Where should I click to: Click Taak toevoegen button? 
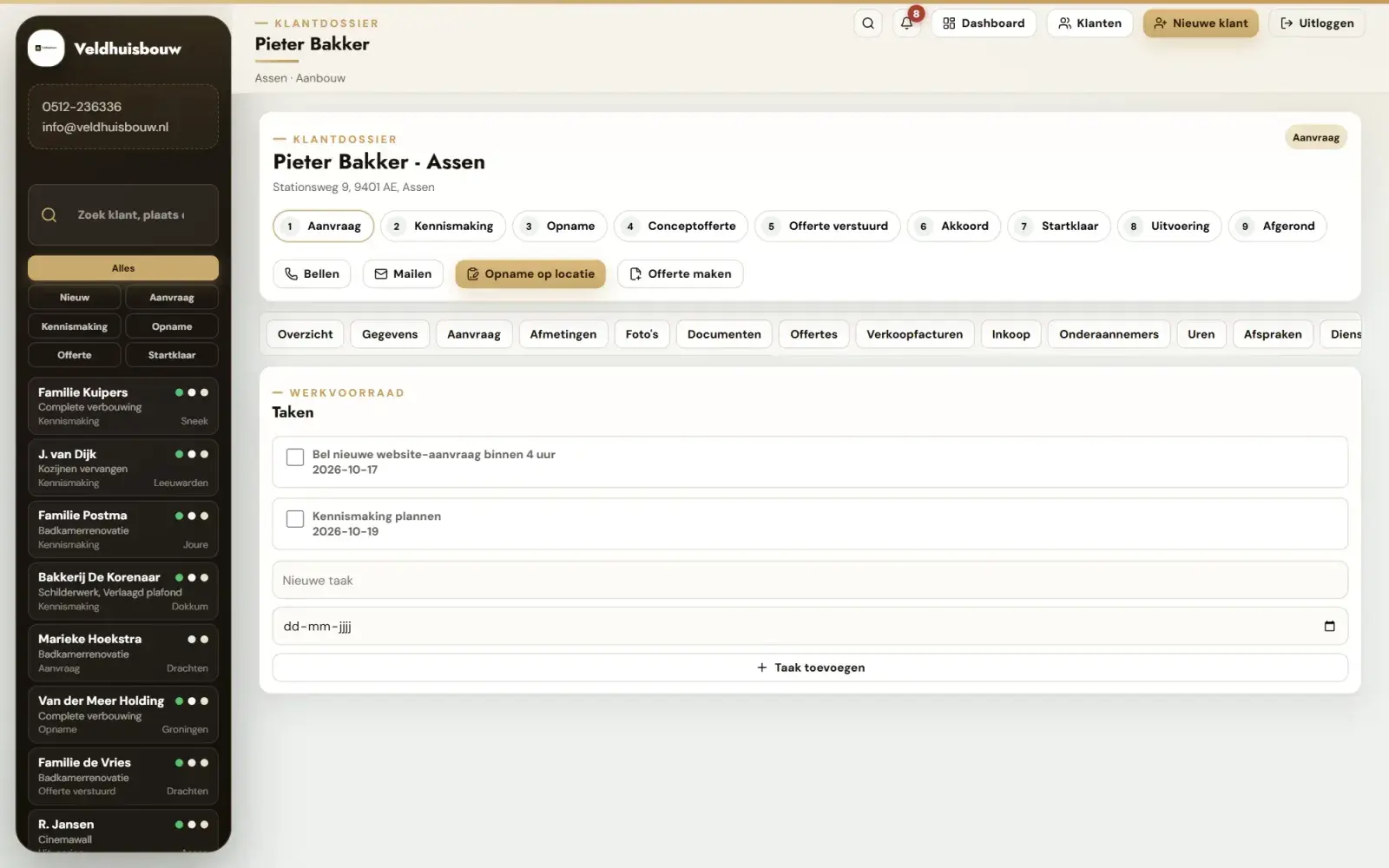tap(810, 667)
